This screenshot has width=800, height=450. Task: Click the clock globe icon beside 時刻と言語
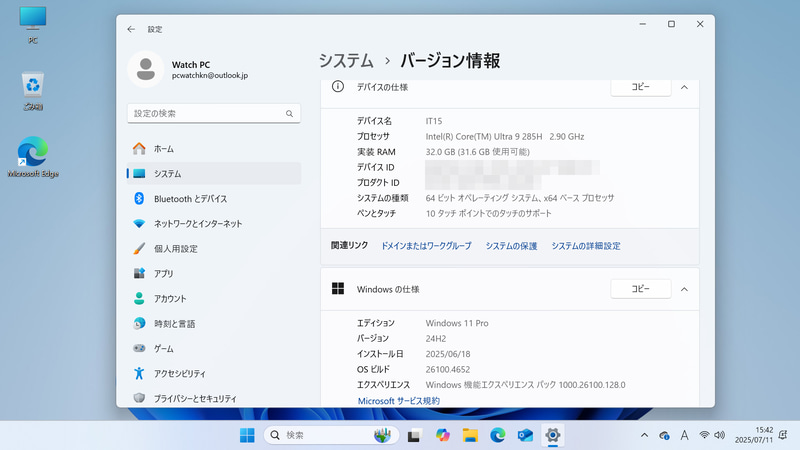[139, 323]
